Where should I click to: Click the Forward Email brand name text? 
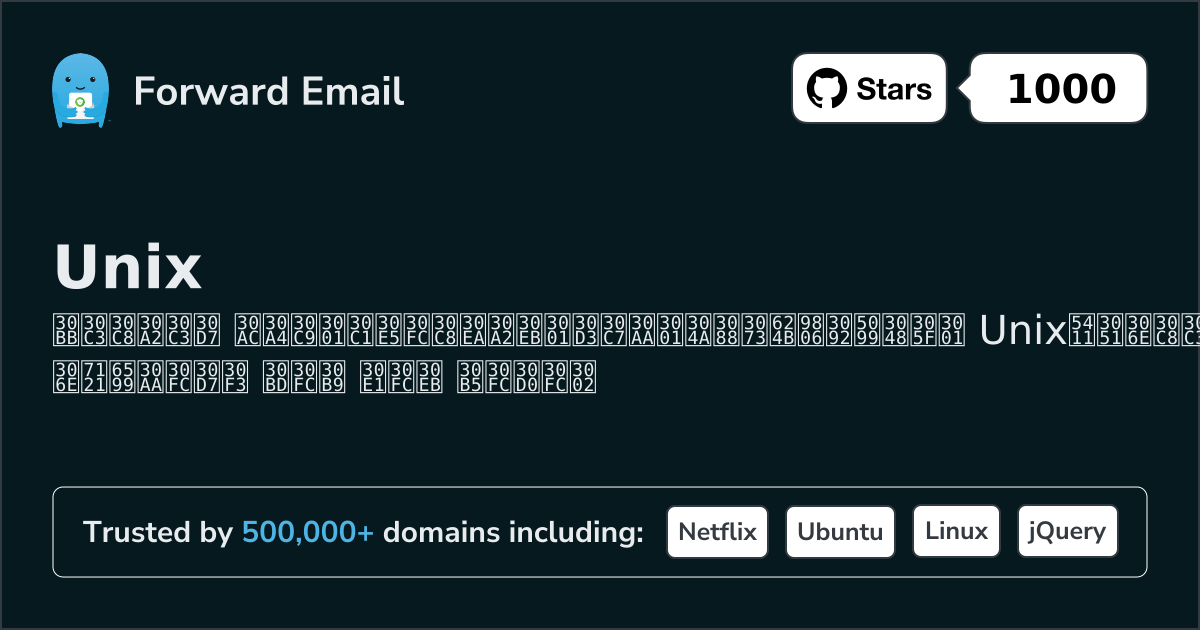(x=269, y=91)
